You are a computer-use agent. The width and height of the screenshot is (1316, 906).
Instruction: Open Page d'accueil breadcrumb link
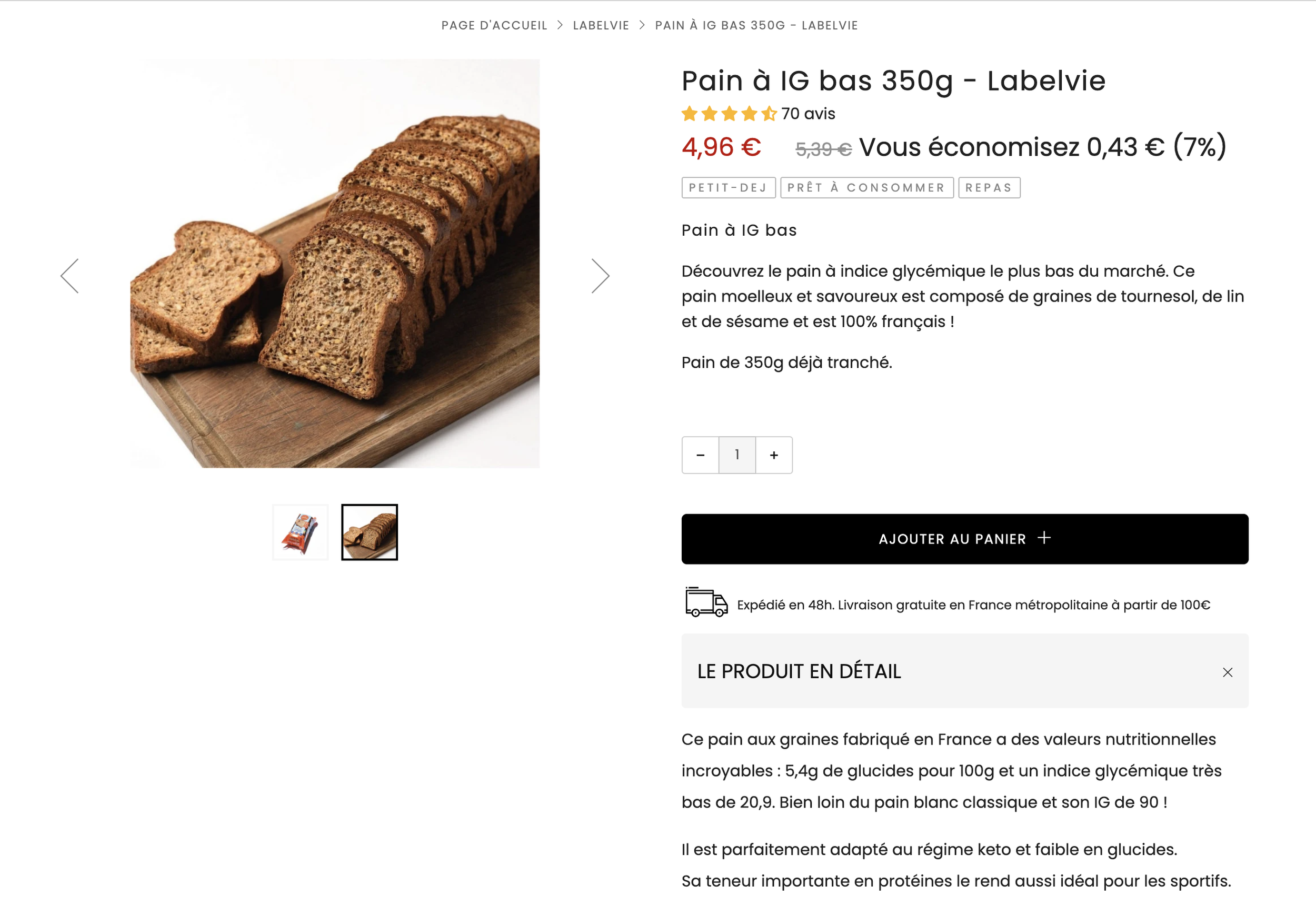[x=494, y=26]
